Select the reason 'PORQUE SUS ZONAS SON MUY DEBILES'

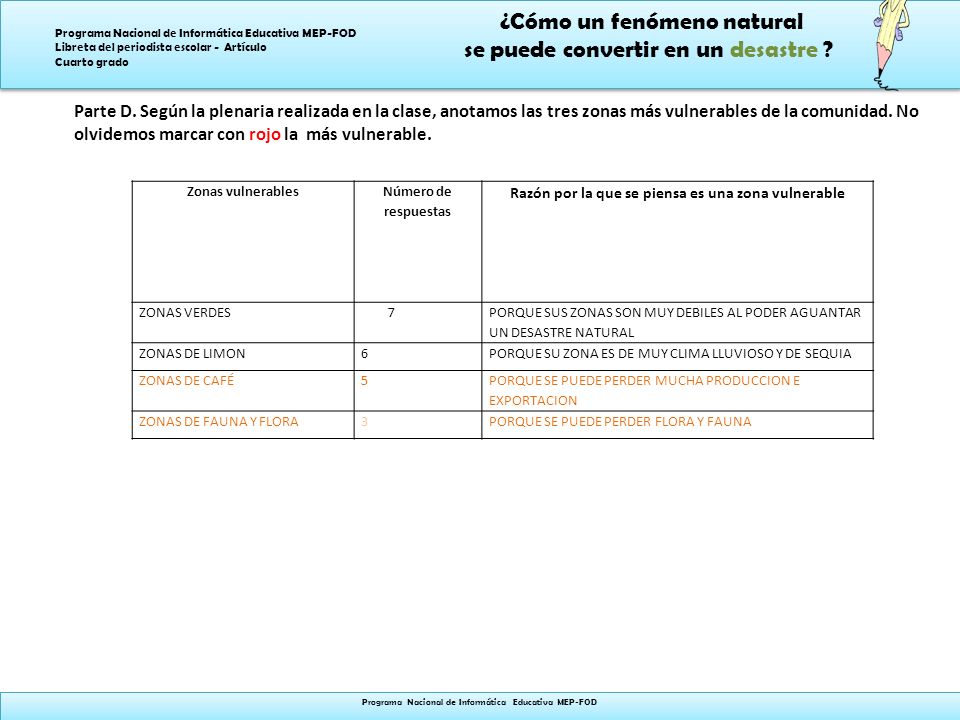pyautogui.click(x=677, y=322)
